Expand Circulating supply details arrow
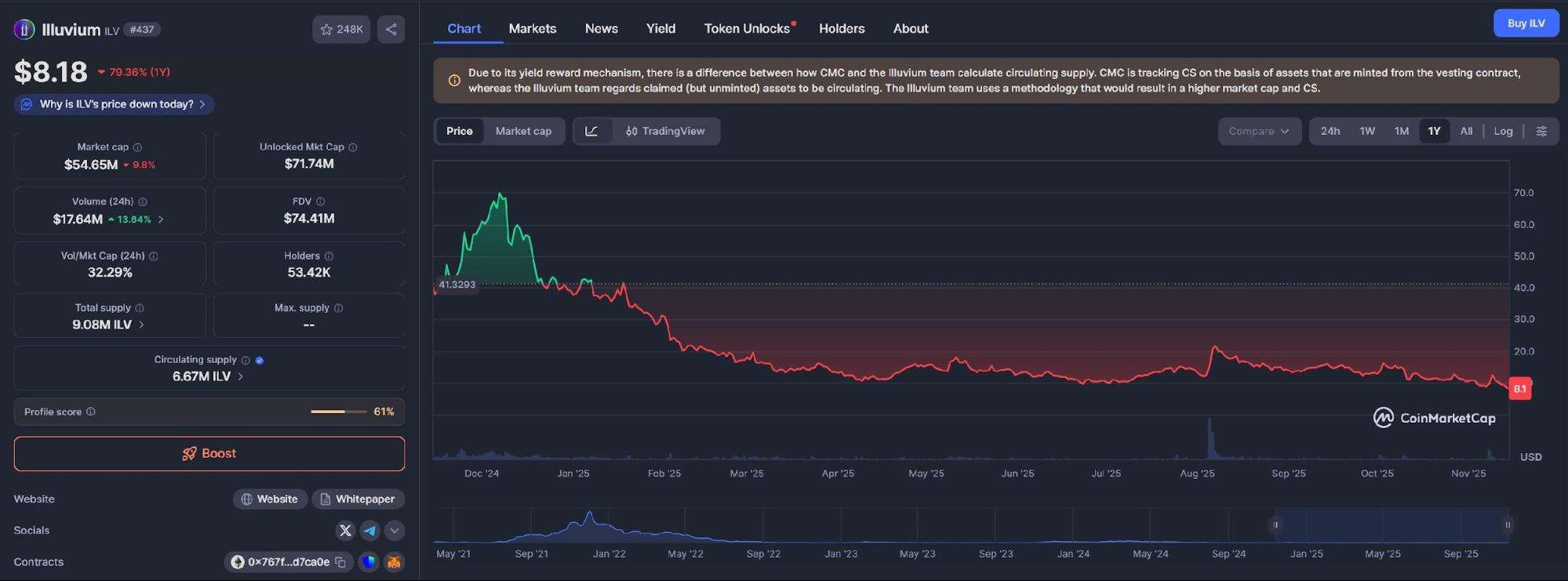Viewport: 1568px width, 581px height. coord(241,377)
